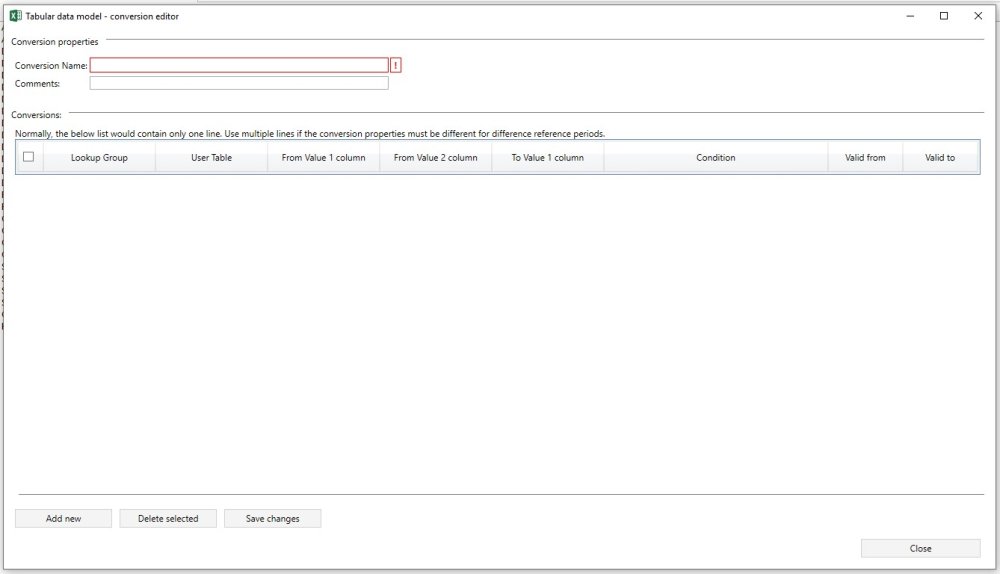Click the 'Comments:' label text
1000x574 pixels.
37,84
